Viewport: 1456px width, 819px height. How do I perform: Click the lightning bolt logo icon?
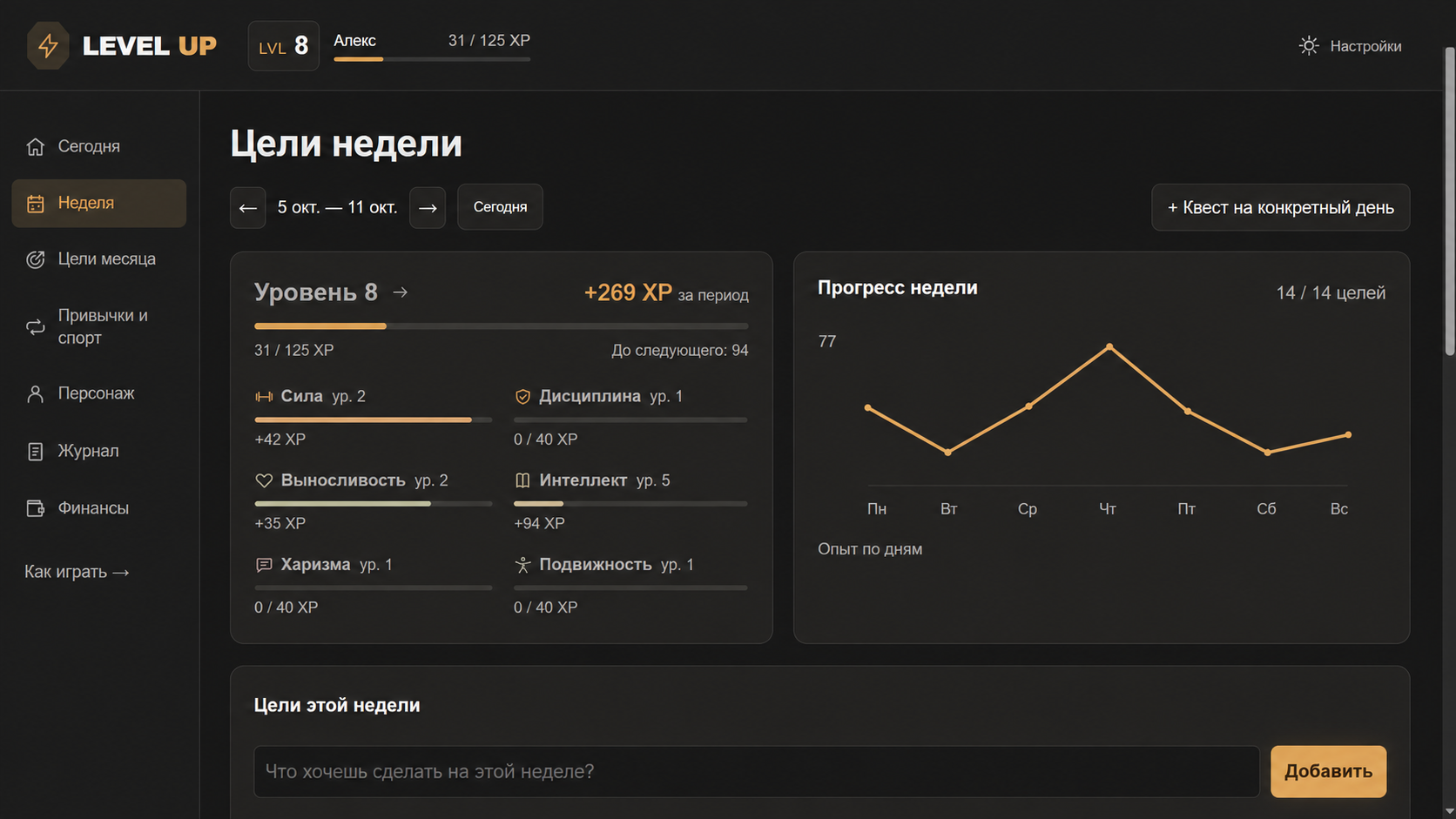(x=48, y=45)
